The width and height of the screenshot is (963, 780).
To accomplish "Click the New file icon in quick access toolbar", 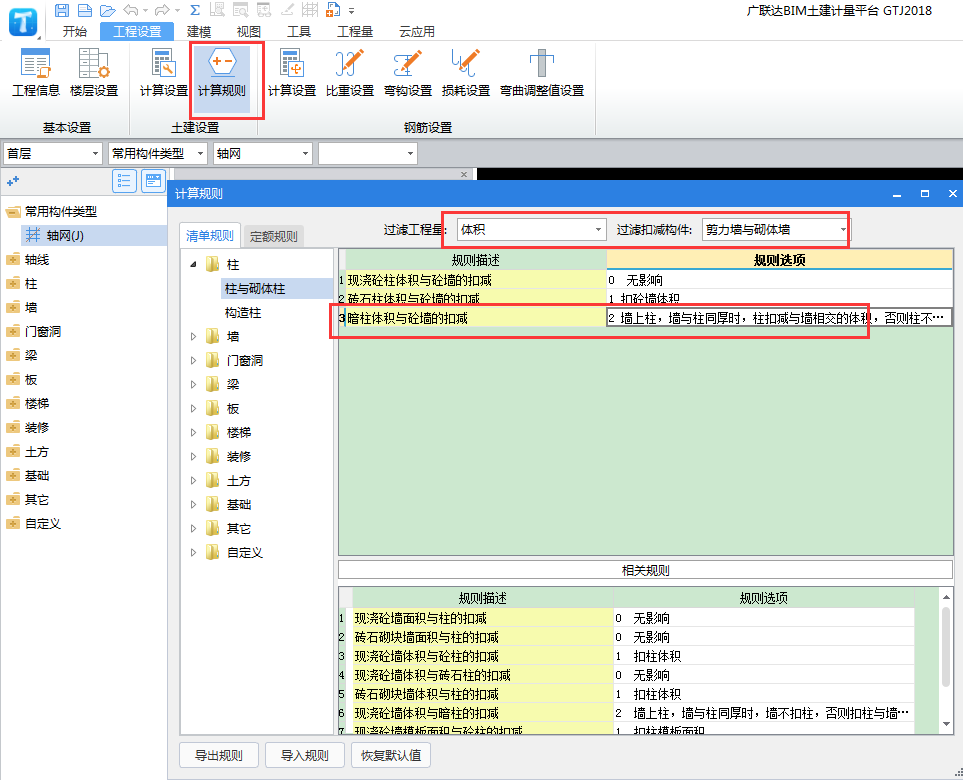I will click(x=85, y=10).
